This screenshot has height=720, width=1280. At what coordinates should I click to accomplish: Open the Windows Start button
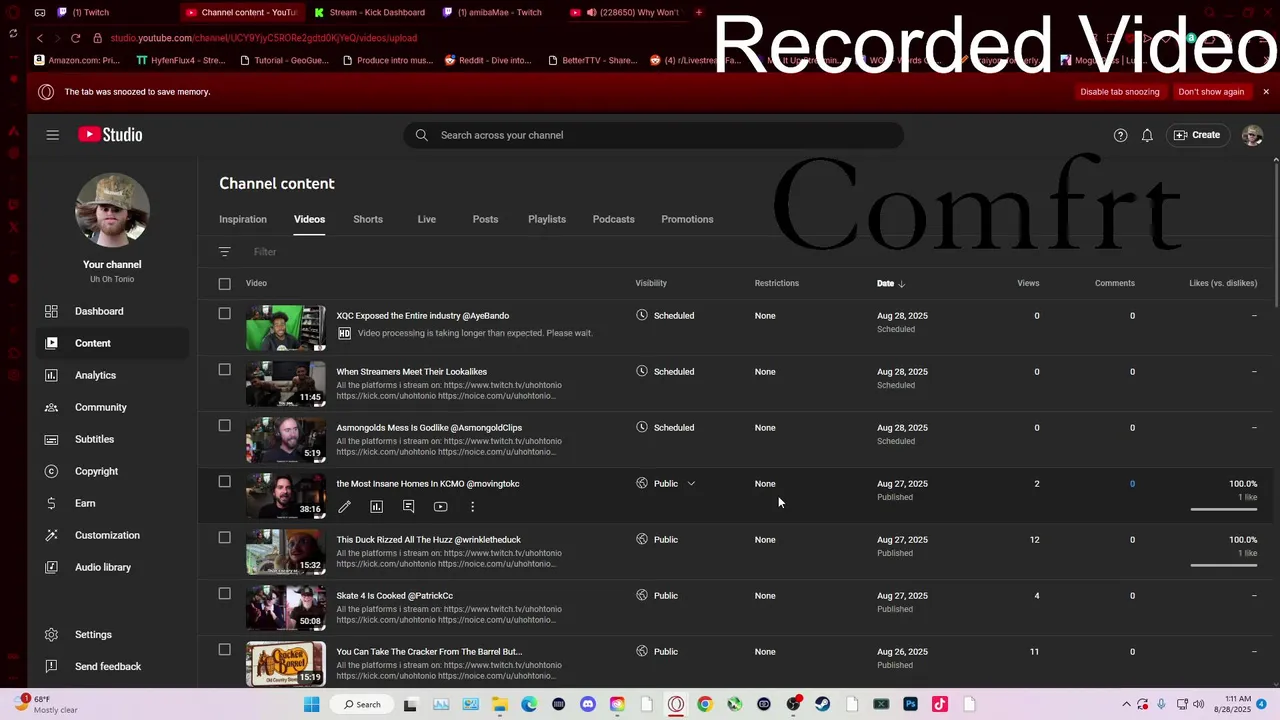tap(311, 704)
